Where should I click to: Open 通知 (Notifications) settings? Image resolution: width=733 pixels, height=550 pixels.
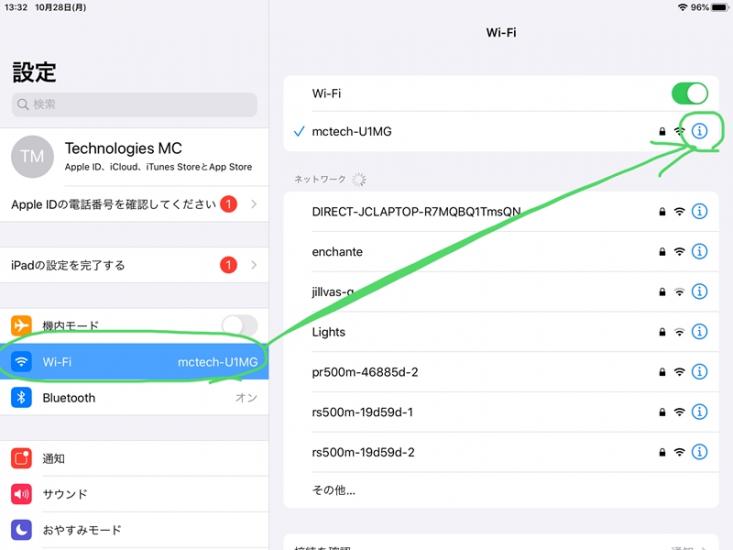click(x=134, y=458)
